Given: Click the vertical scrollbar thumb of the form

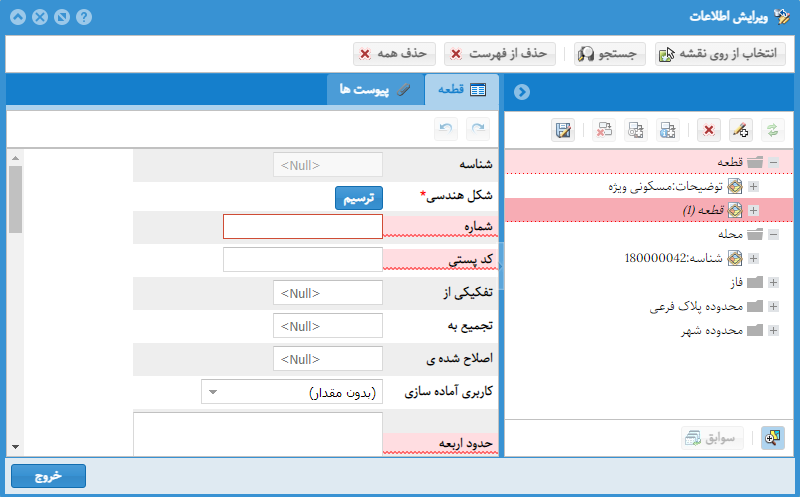Looking at the screenshot, I should pyautogui.click(x=15, y=200).
